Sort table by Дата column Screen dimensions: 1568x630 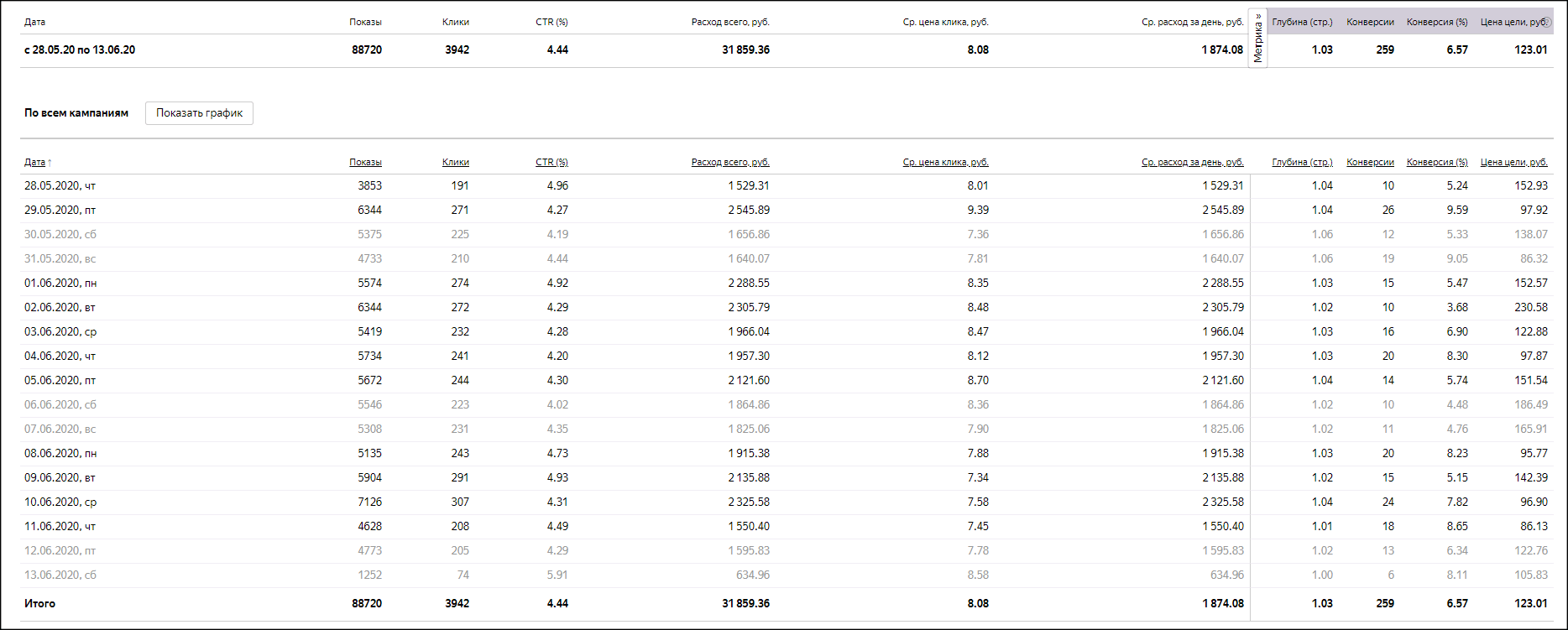point(34,162)
